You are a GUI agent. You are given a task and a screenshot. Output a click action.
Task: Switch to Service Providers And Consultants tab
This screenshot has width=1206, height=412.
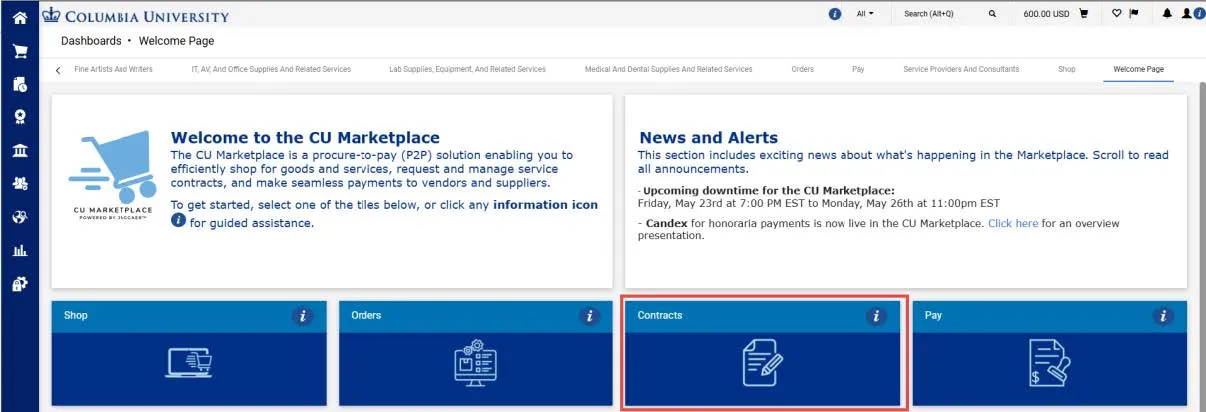[x=961, y=69]
